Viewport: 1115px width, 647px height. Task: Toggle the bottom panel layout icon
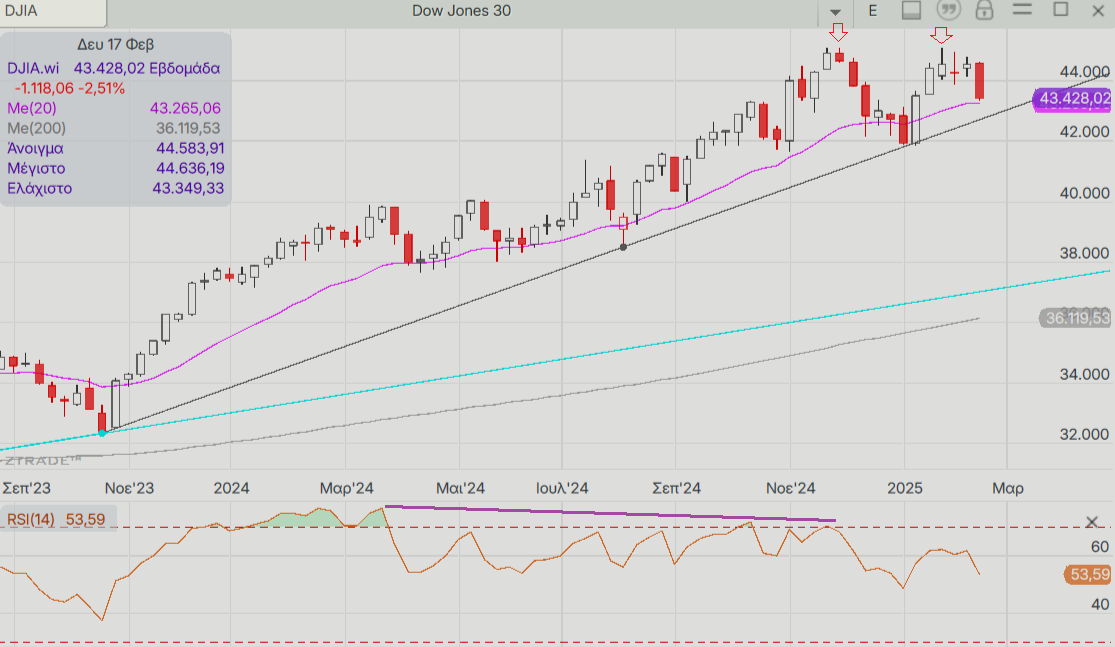(912, 10)
